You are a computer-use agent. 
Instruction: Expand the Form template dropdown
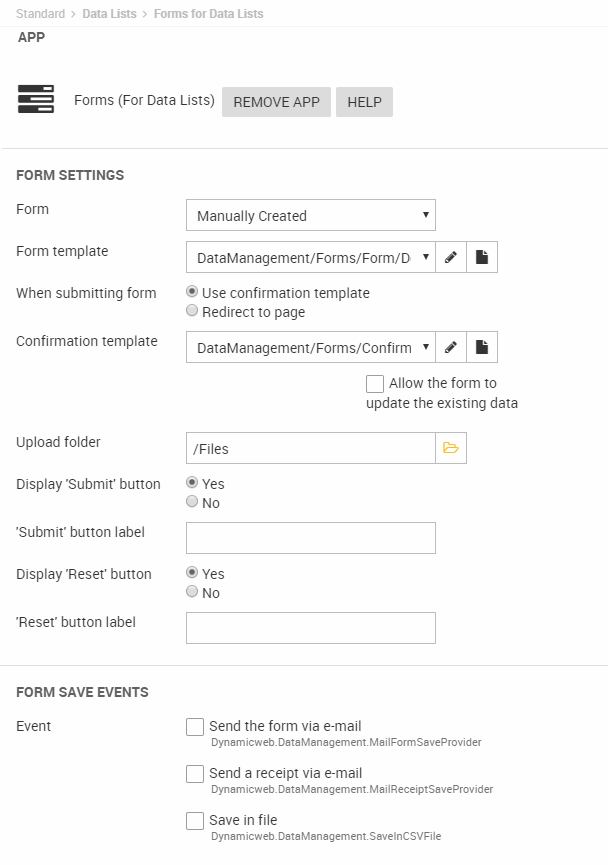(x=310, y=258)
